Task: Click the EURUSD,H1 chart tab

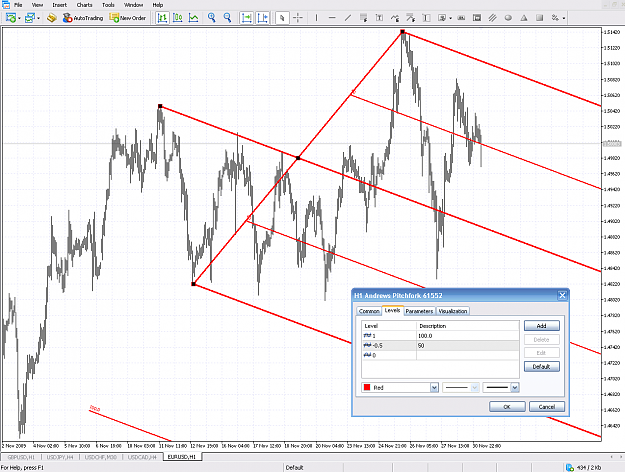Action: (182, 457)
